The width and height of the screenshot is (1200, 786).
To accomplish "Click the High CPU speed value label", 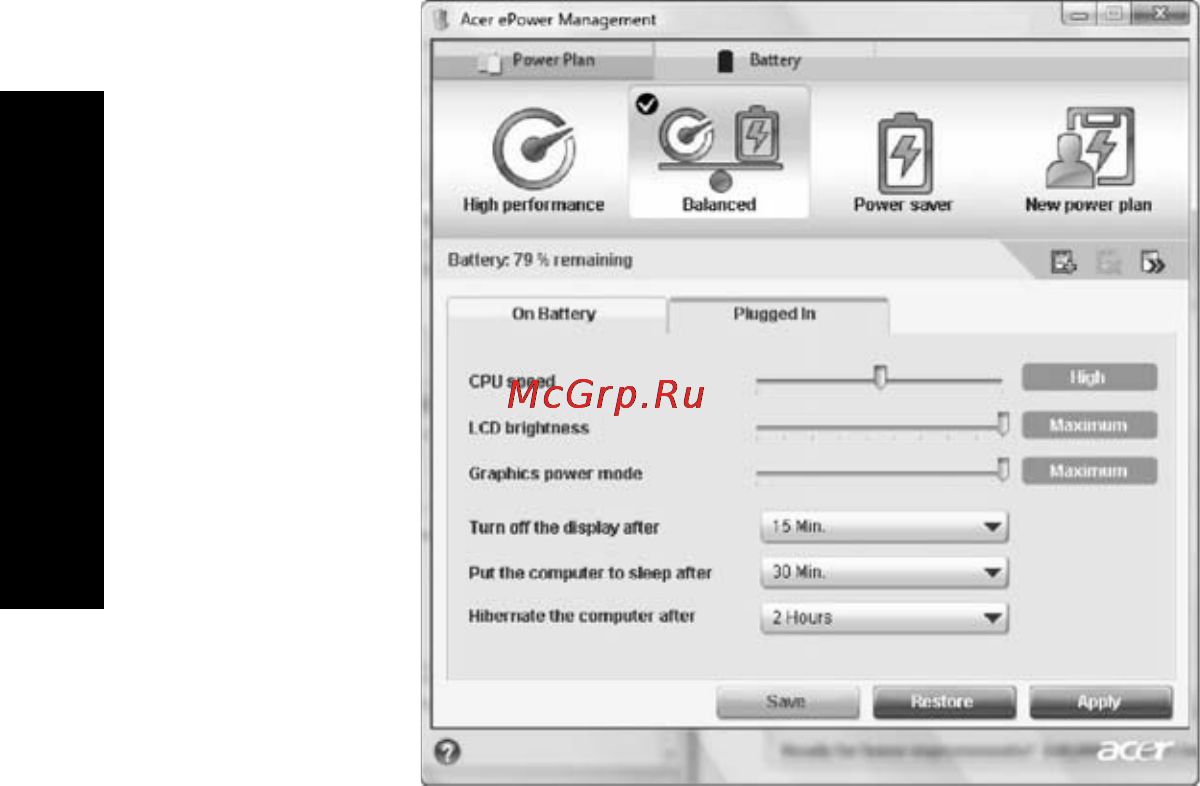I will (x=1089, y=377).
